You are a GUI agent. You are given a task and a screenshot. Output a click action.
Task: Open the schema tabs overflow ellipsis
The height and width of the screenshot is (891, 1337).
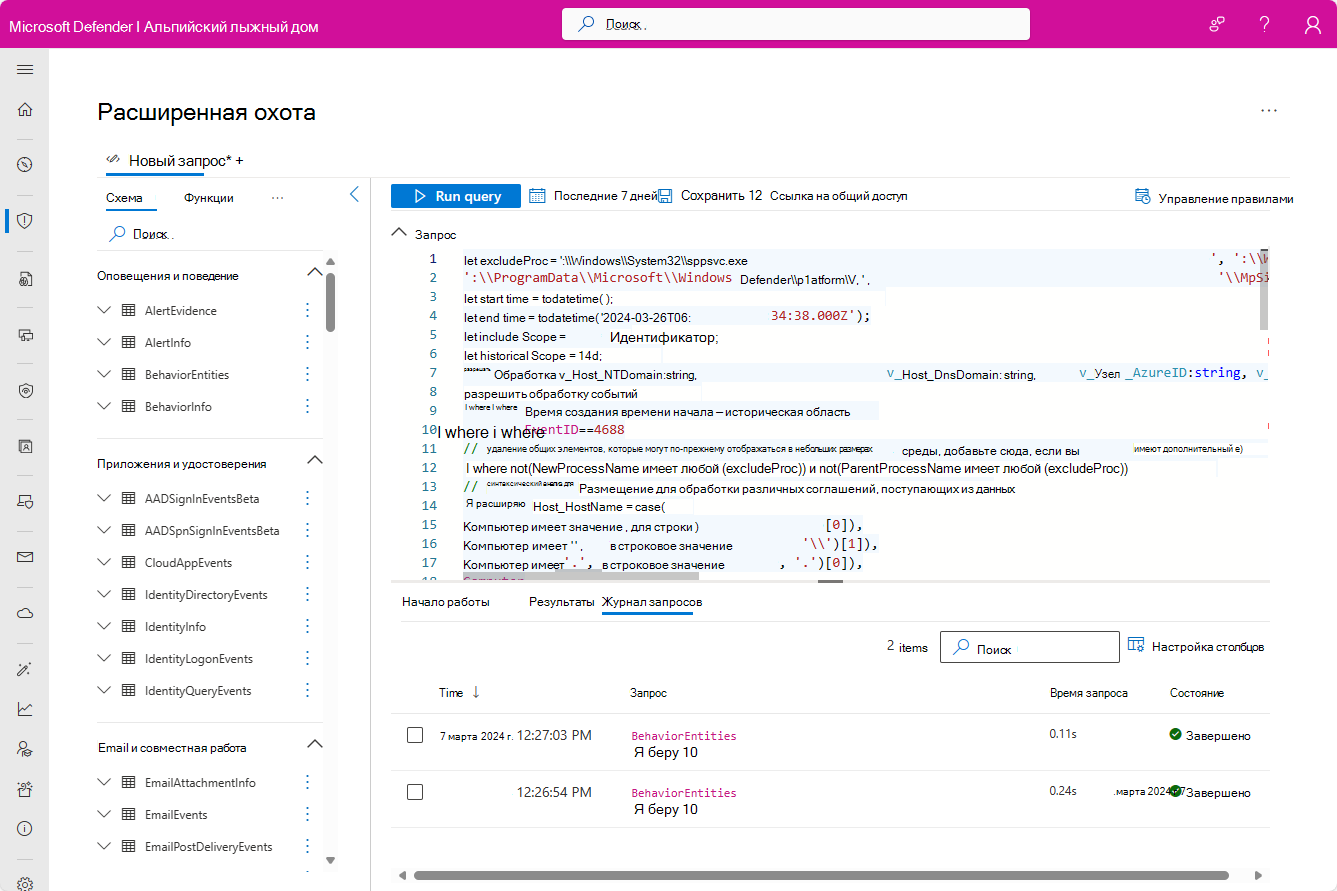[278, 198]
